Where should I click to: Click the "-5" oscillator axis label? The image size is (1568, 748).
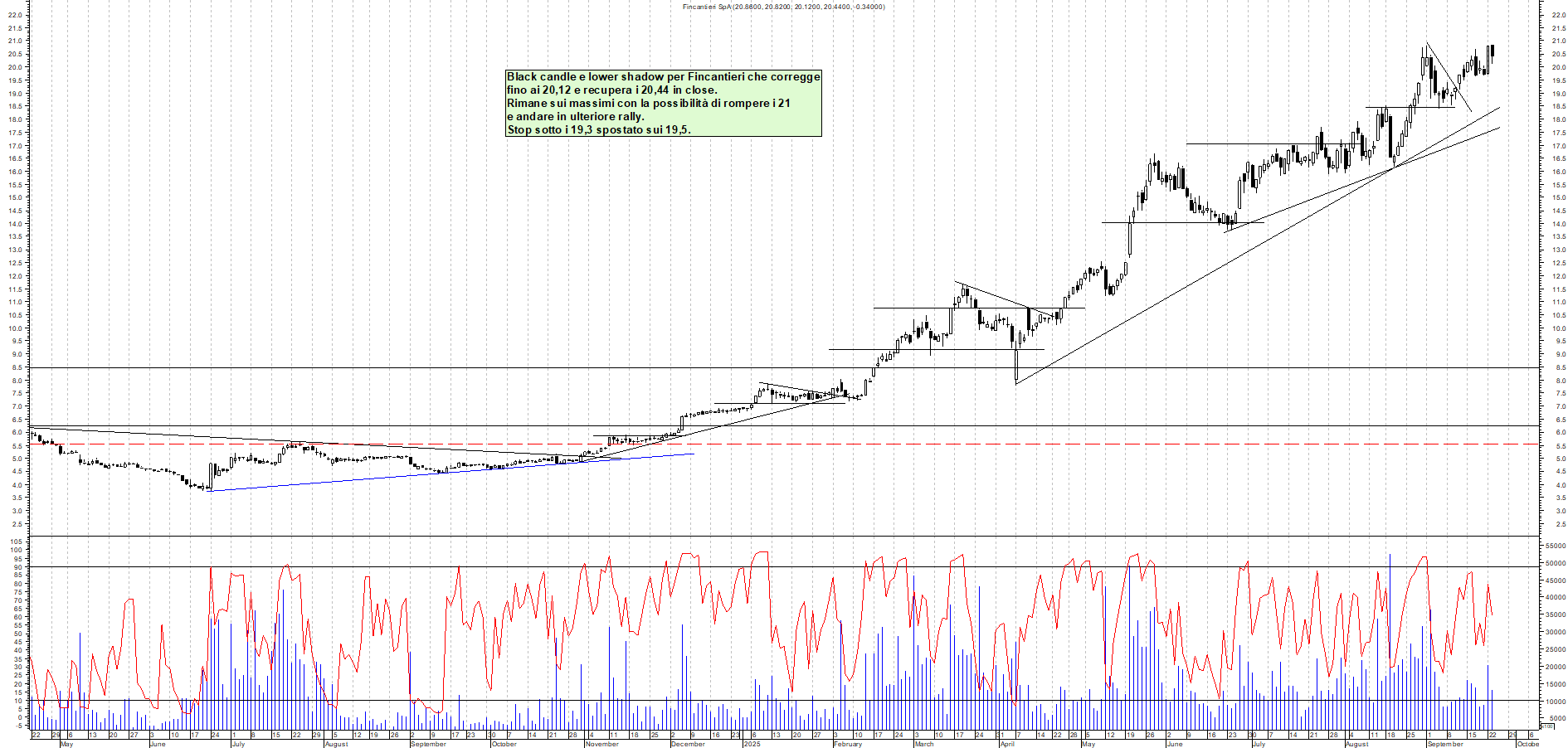coord(19,726)
